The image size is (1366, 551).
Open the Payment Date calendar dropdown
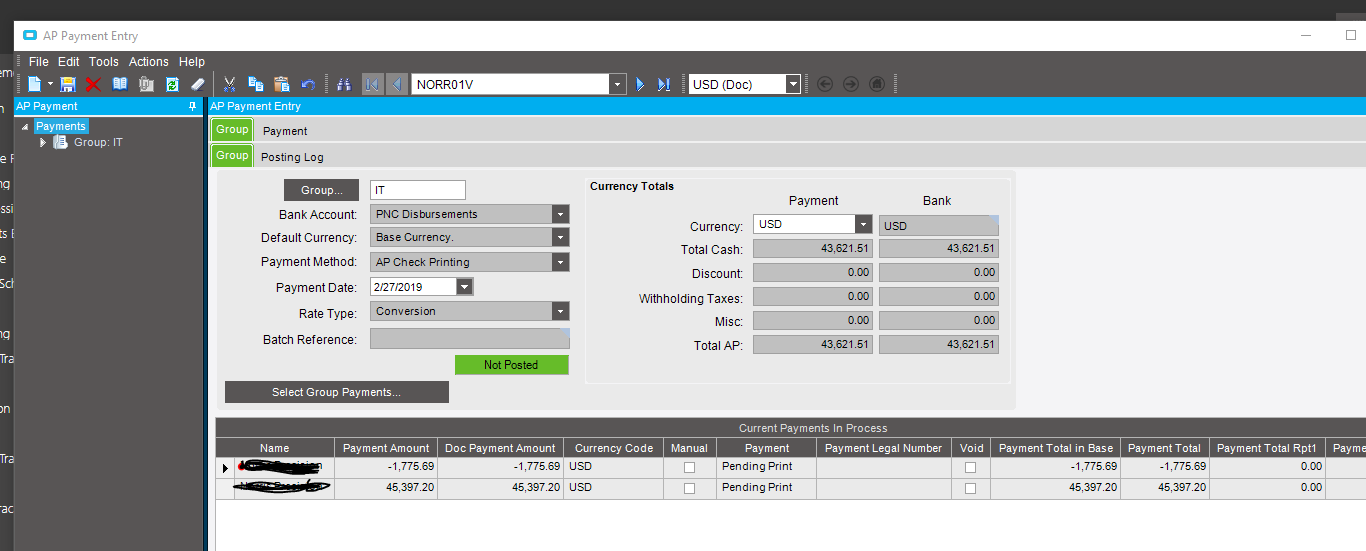click(464, 287)
